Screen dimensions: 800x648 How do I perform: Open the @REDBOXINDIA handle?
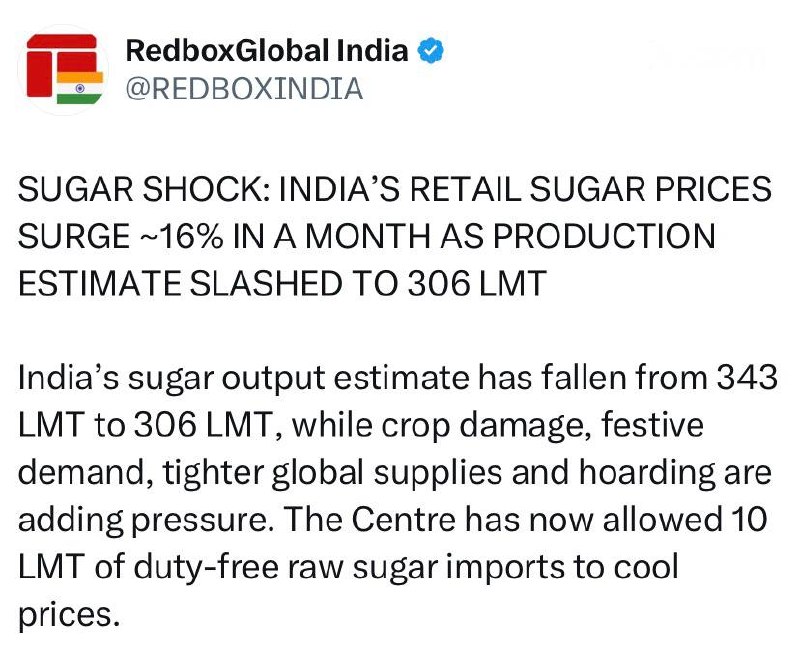coord(244,89)
